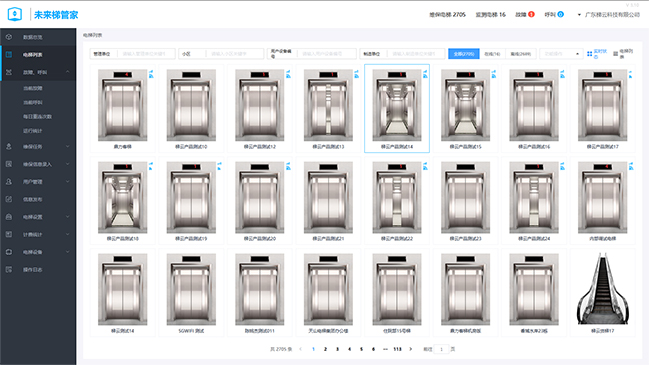
Task: Expand the 用户管理 sidebar menu
Action: pyautogui.click(x=67, y=182)
